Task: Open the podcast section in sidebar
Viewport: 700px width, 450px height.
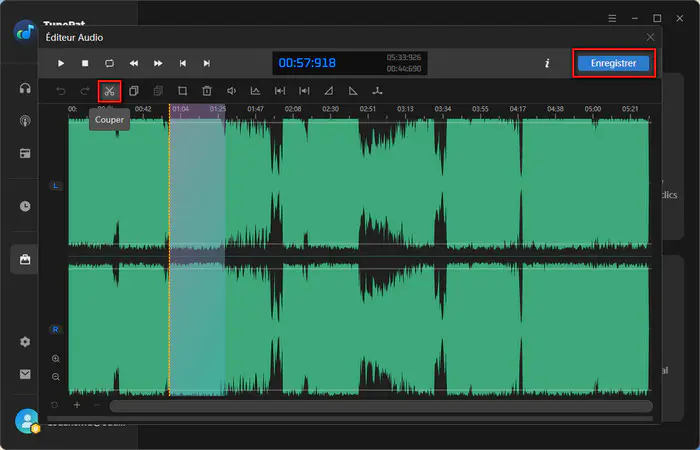Action: (x=25, y=121)
